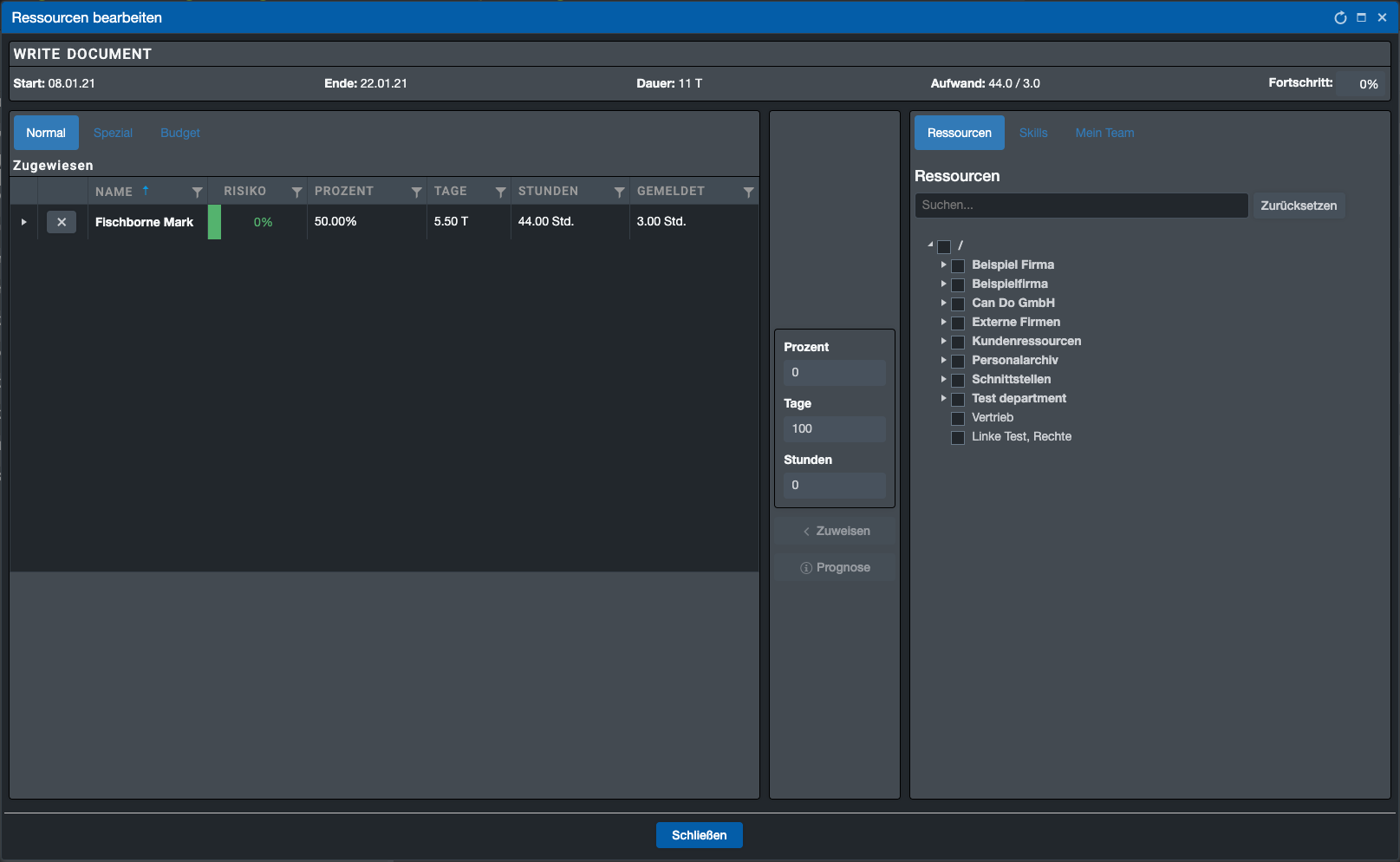Focus the Suchen search field
The image size is (1400, 862).
click(x=1081, y=206)
